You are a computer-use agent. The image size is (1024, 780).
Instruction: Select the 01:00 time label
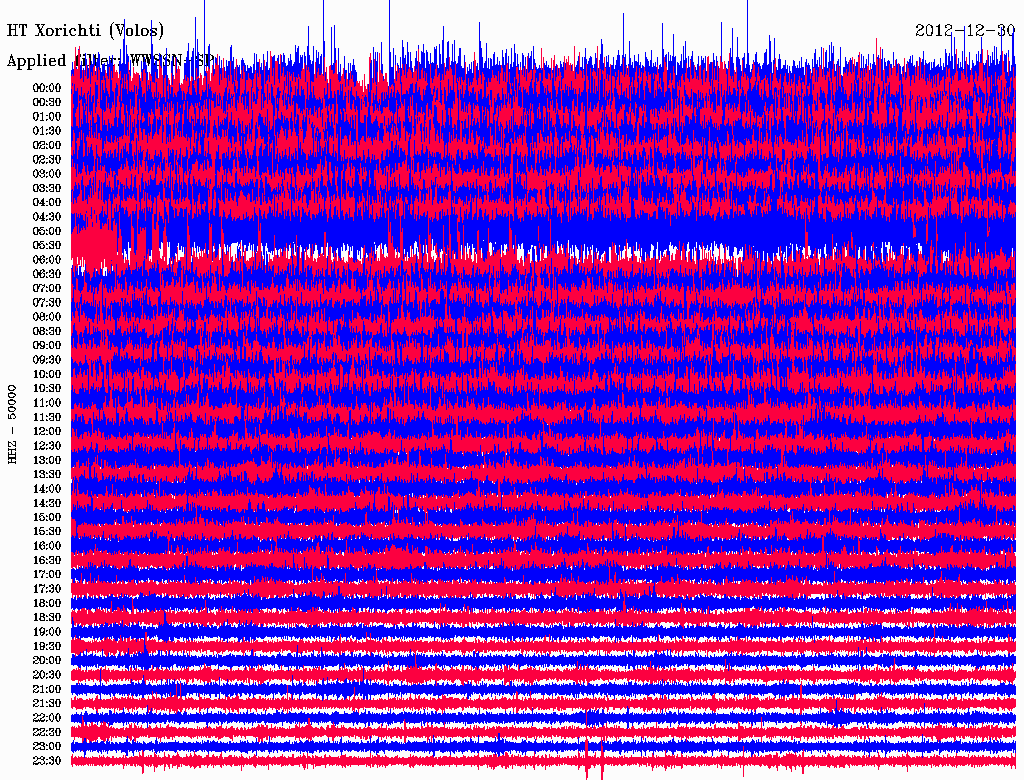pyautogui.click(x=47, y=116)
